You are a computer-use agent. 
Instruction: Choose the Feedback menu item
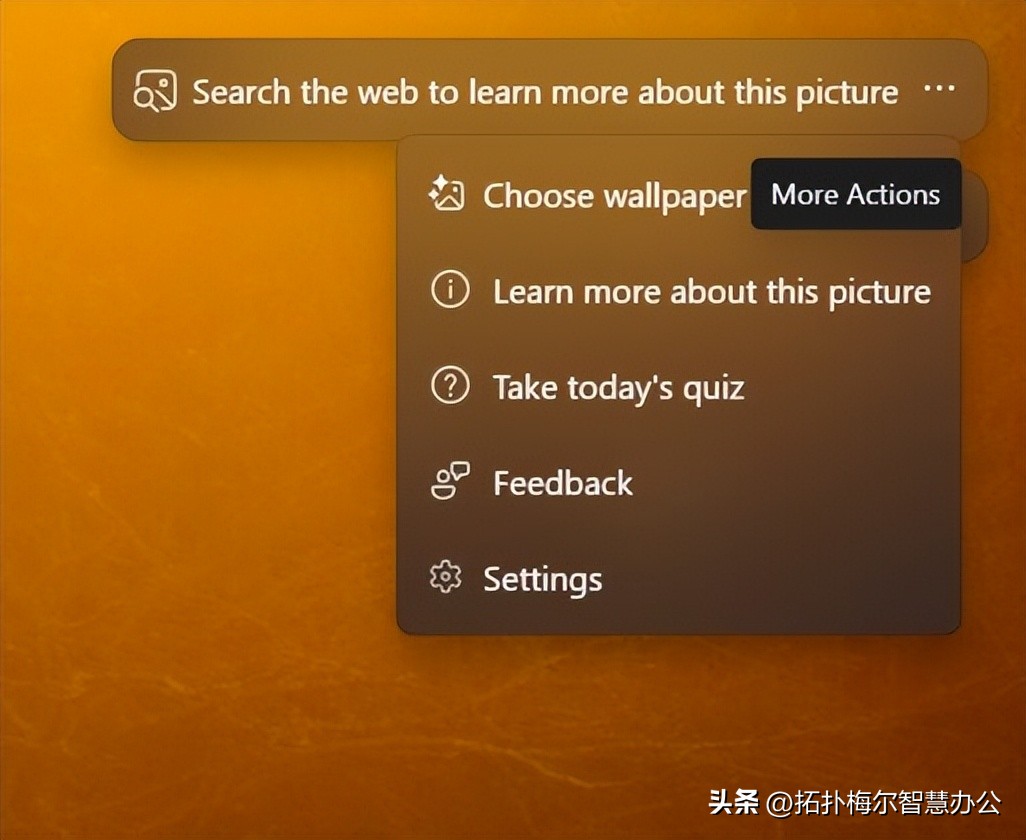click(x=562, y=484)
